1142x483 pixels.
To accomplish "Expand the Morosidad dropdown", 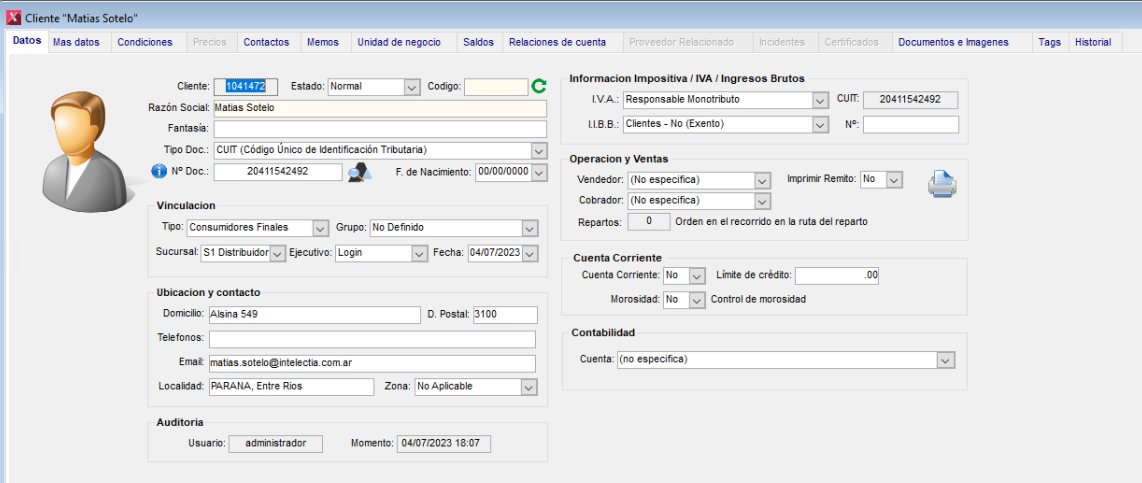I will point(698,300).
